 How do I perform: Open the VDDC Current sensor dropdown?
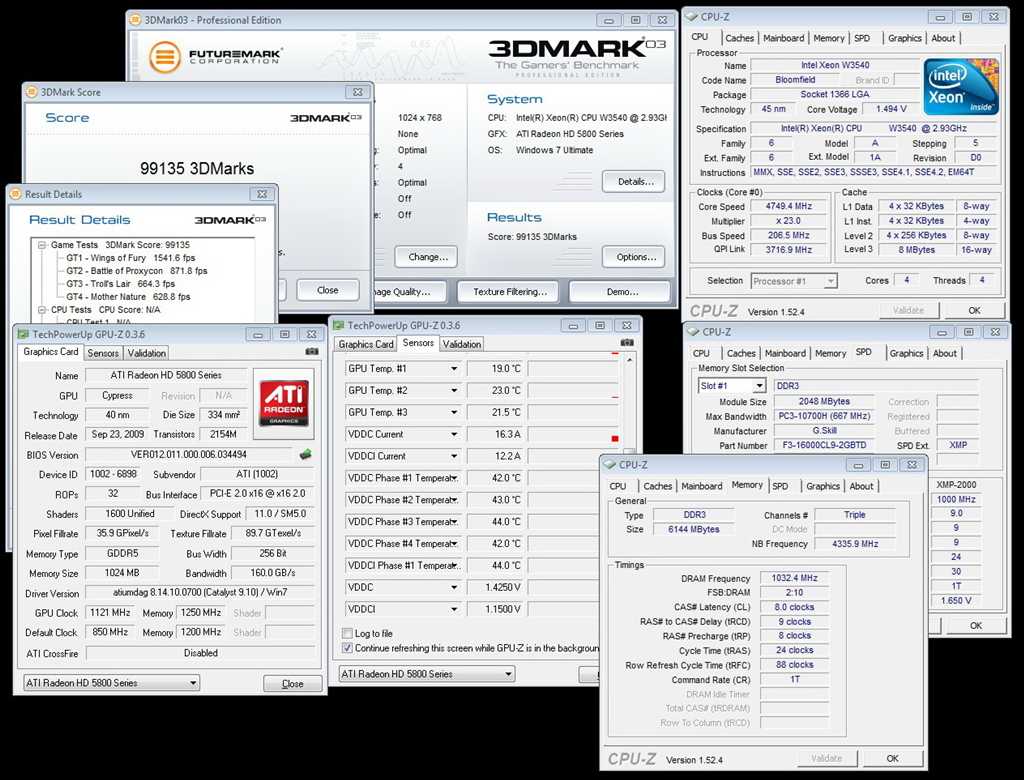click(x=454, y=434)
